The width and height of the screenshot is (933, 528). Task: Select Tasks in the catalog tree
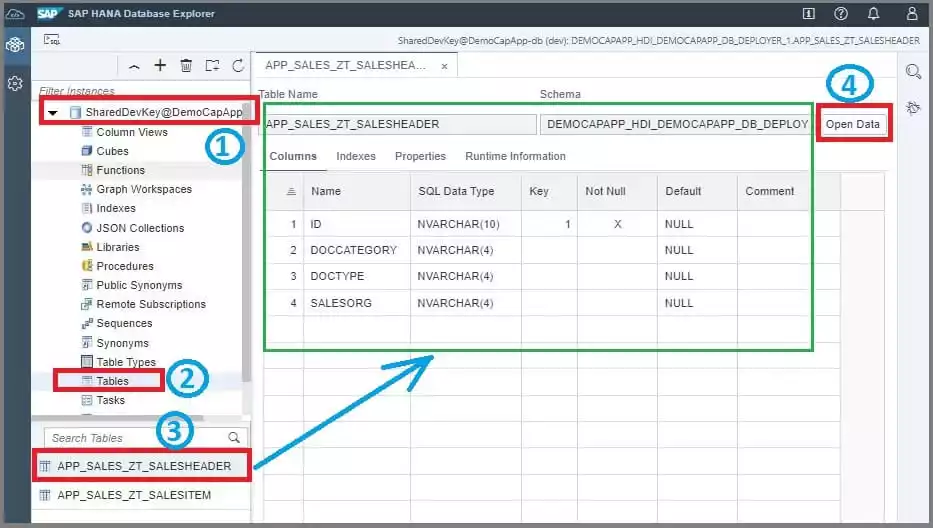[x=111, y=400]
